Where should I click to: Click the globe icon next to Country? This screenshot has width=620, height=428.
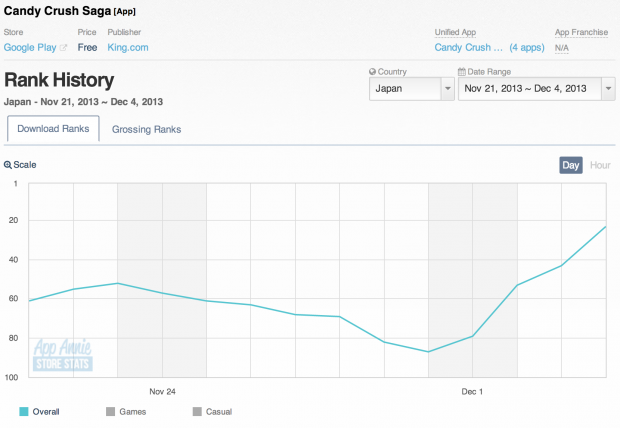372,72
